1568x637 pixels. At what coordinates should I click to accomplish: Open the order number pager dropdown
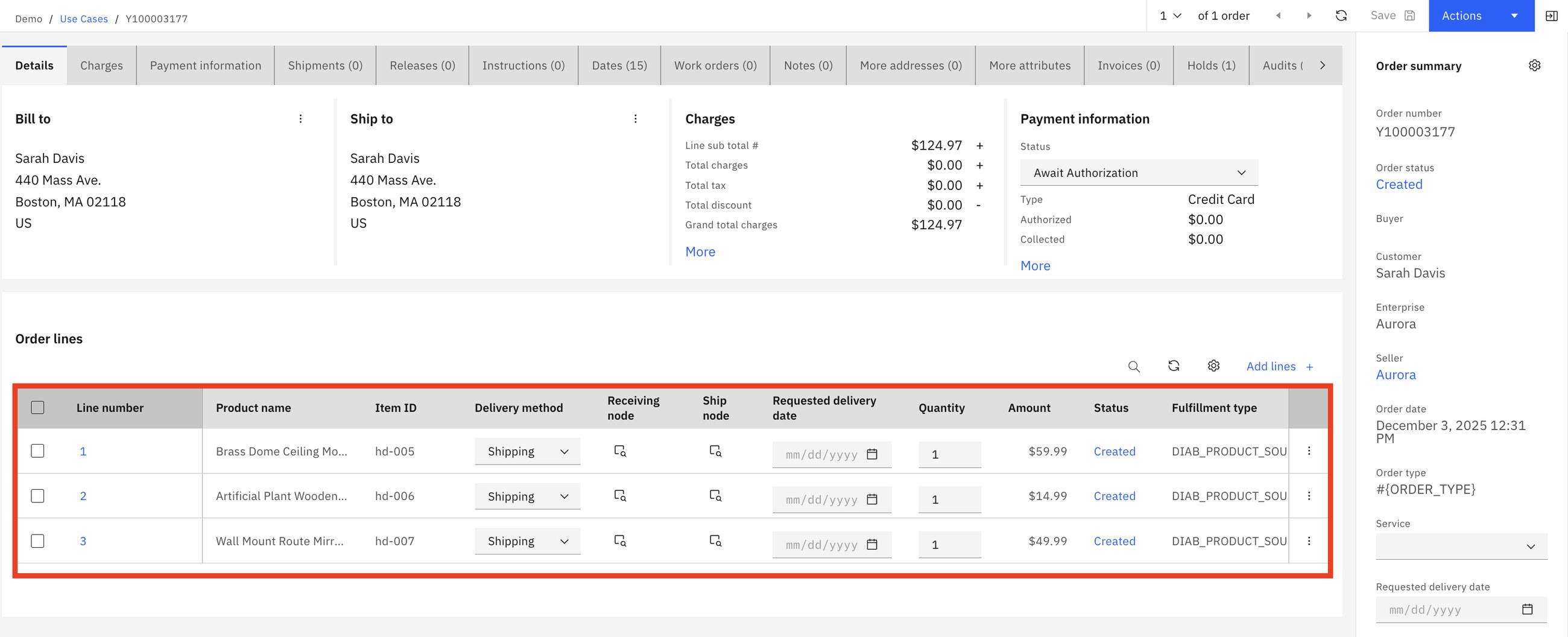coord(1170,16)
